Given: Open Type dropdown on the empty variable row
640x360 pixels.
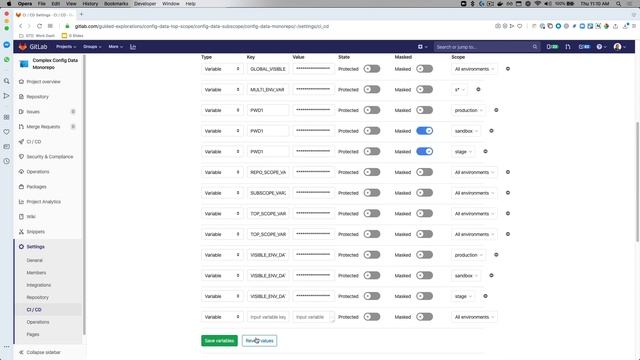Looking at the screenshot, I should pyautogui.click(x=222, y=317).
